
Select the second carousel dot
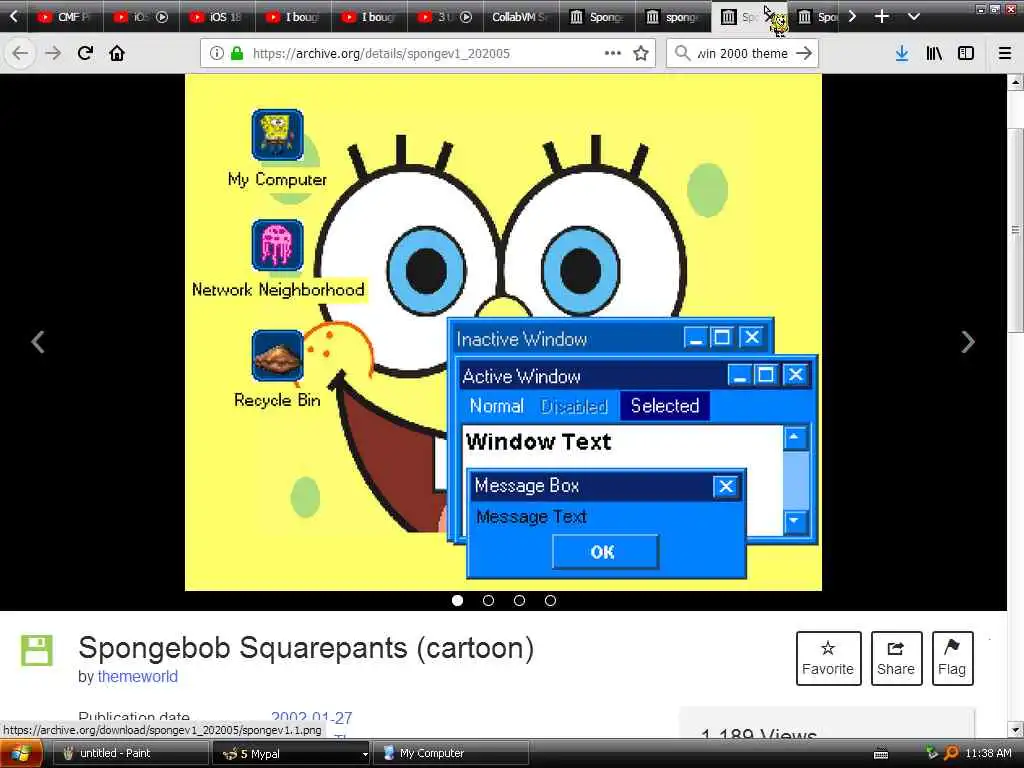click(488, 600)
